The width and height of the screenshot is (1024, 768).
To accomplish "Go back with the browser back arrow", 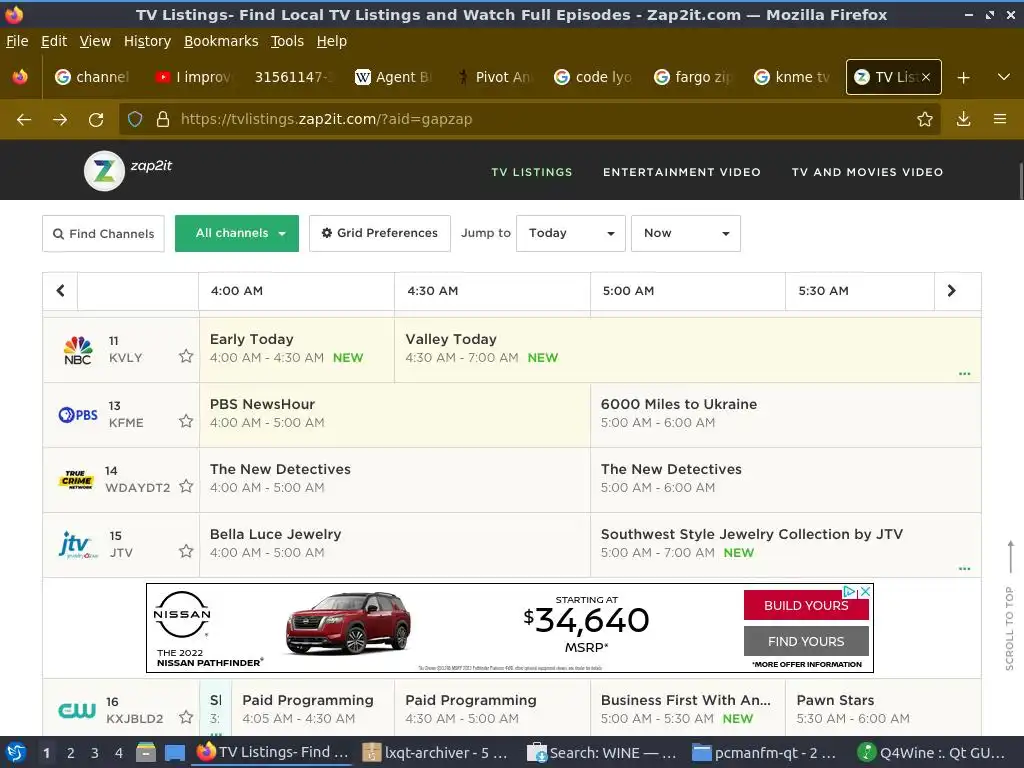I will click(24, 120).
